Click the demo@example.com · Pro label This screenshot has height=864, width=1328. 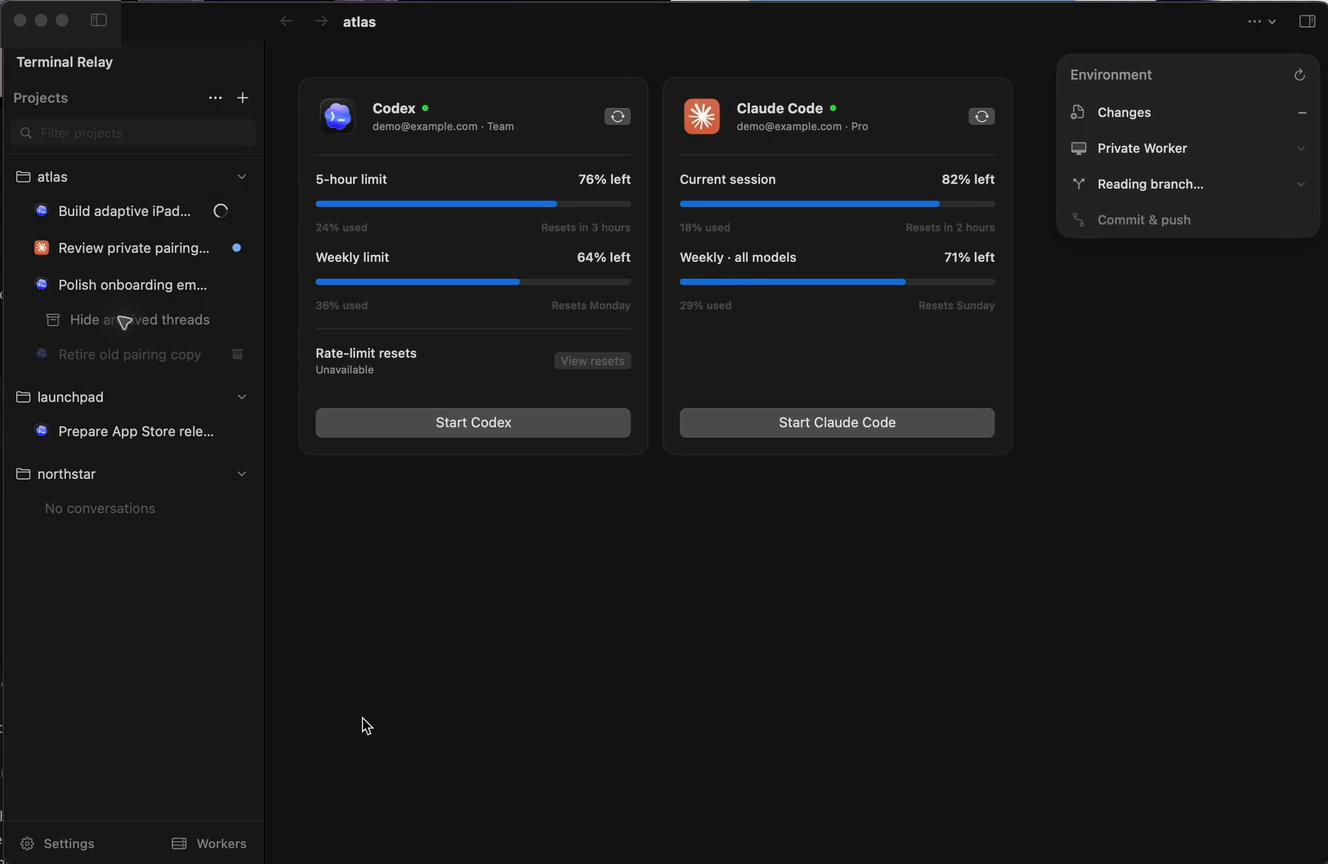(x=802, y=127)
